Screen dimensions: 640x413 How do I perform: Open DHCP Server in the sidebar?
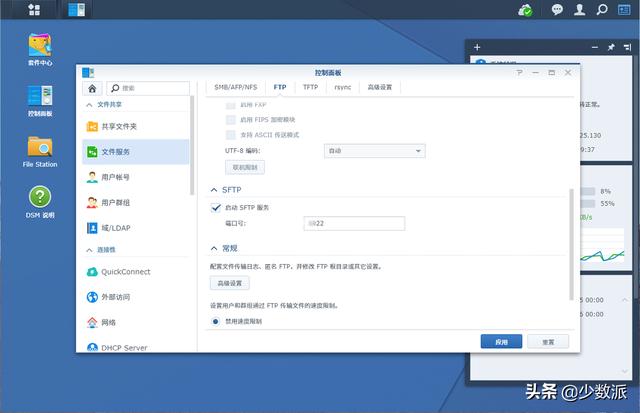(136, 347)
